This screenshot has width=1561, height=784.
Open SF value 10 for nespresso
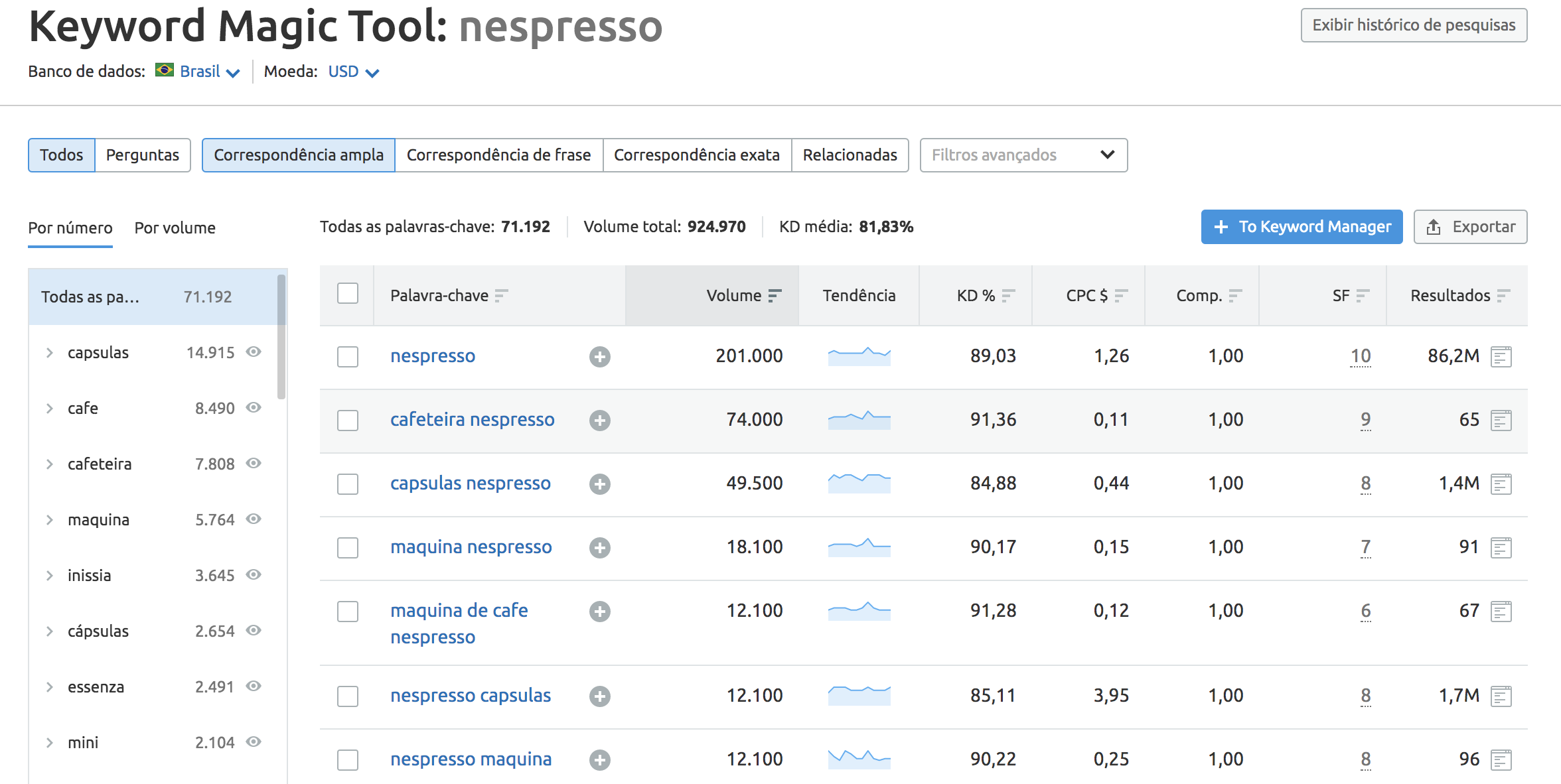point(1361,356)
